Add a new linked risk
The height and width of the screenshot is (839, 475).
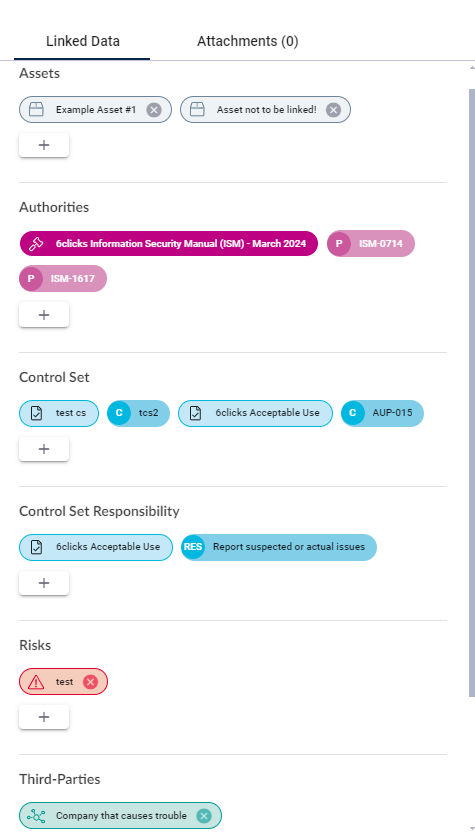point(44,717)
